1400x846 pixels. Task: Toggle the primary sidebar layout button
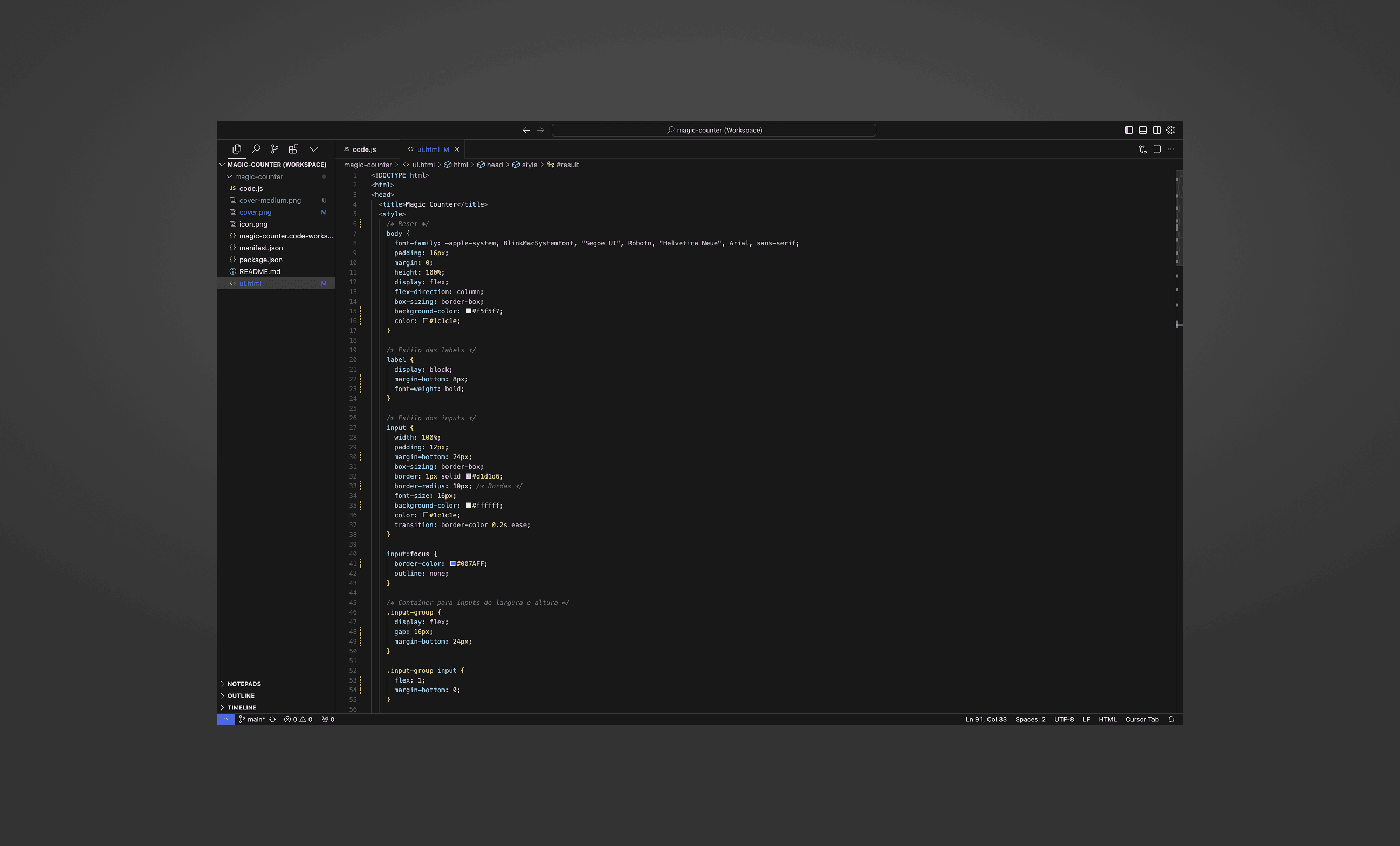[1128, 130]
